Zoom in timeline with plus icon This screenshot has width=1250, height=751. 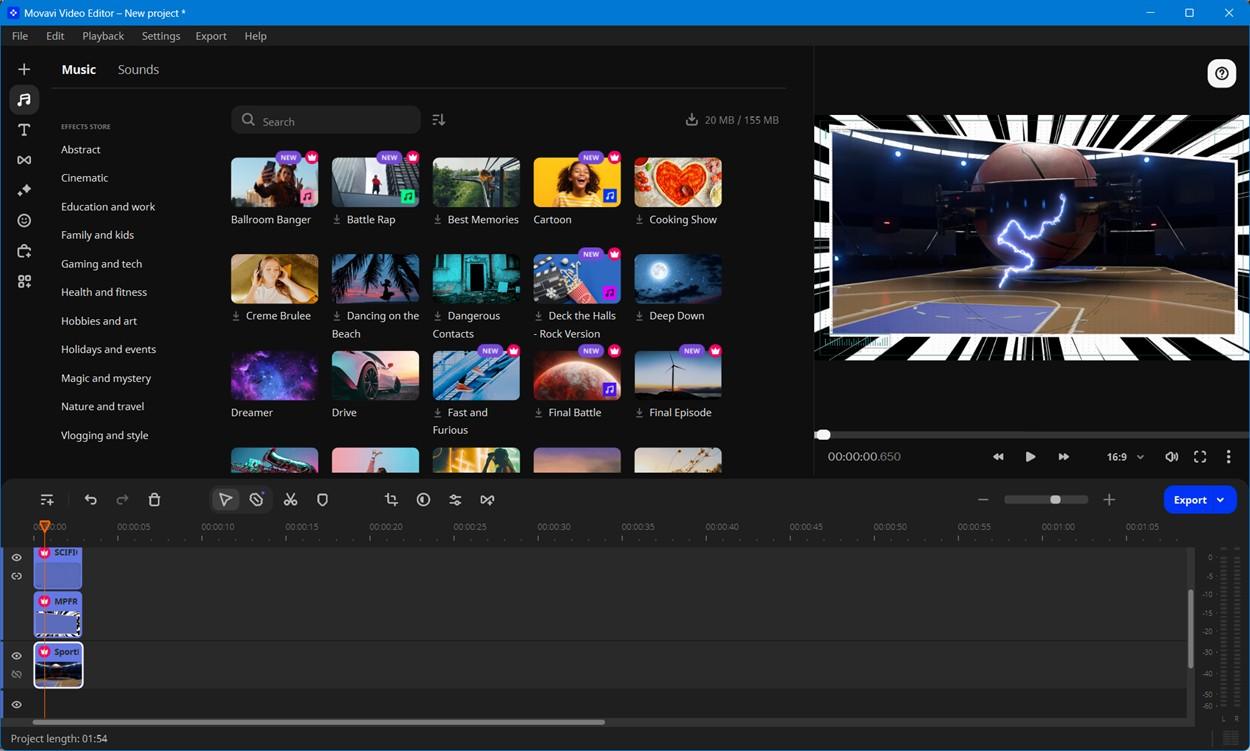(1109, 500)
